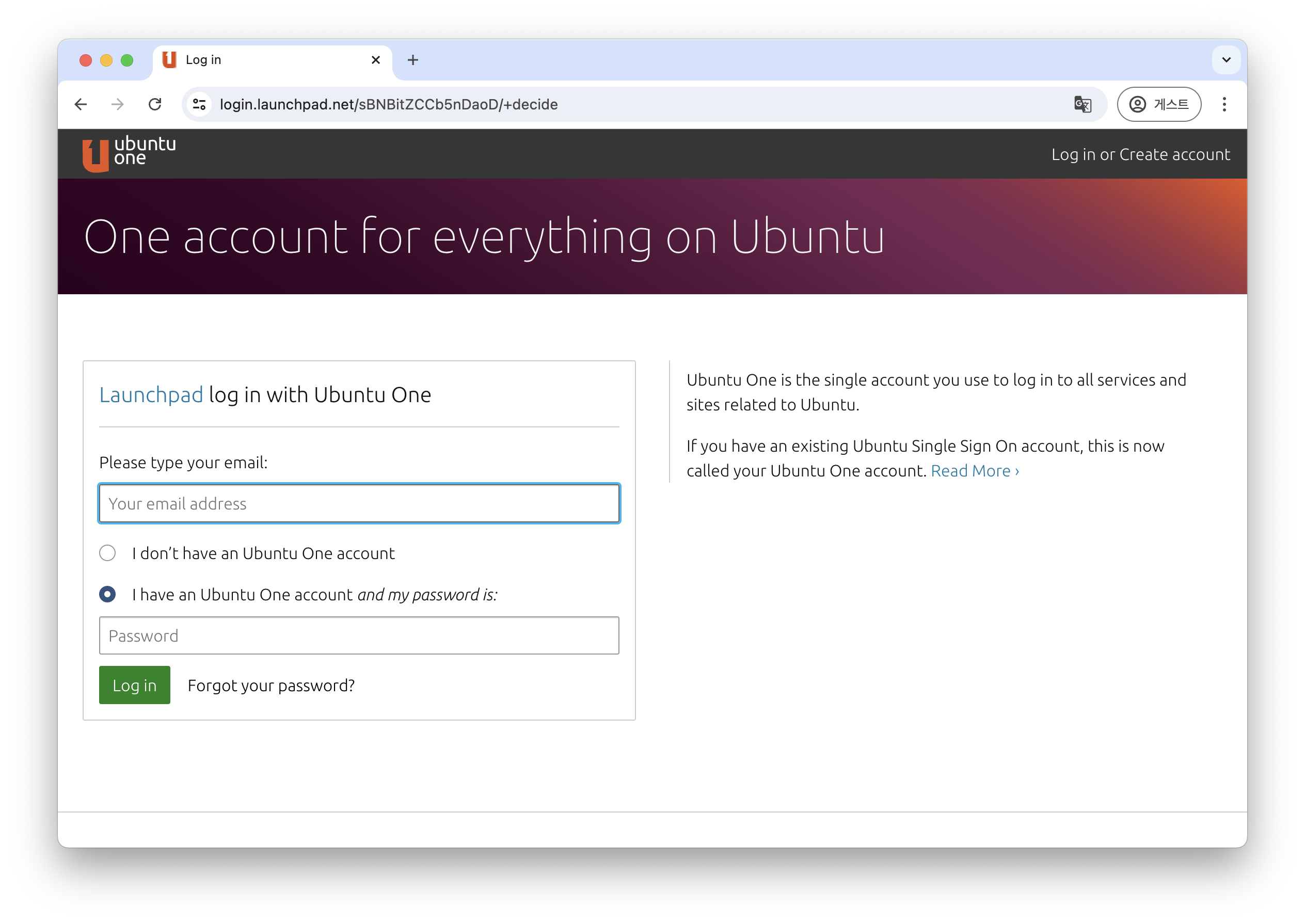The image size is (1305, 924).
Task: Close the Log in tab
Action: click(375, 60)
